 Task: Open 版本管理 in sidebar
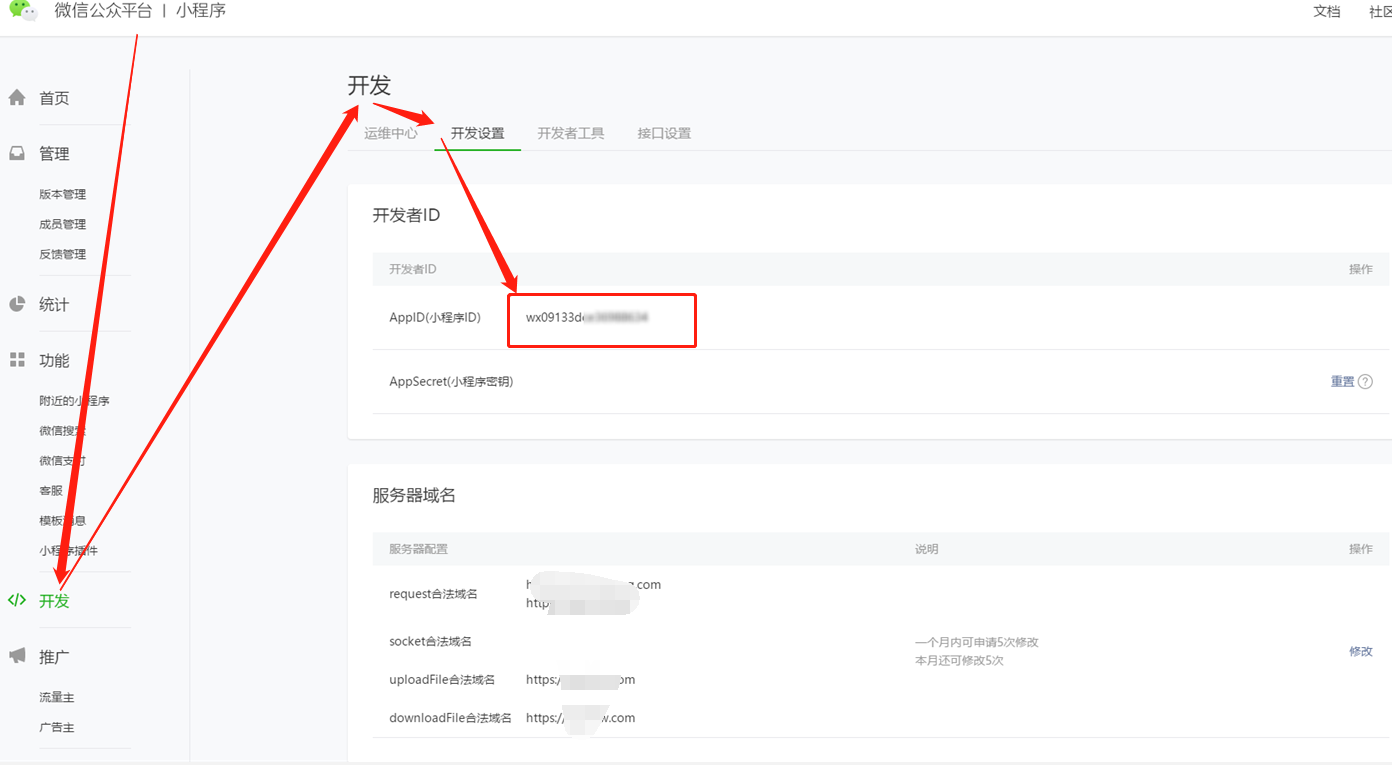click(x=63, y=194)
